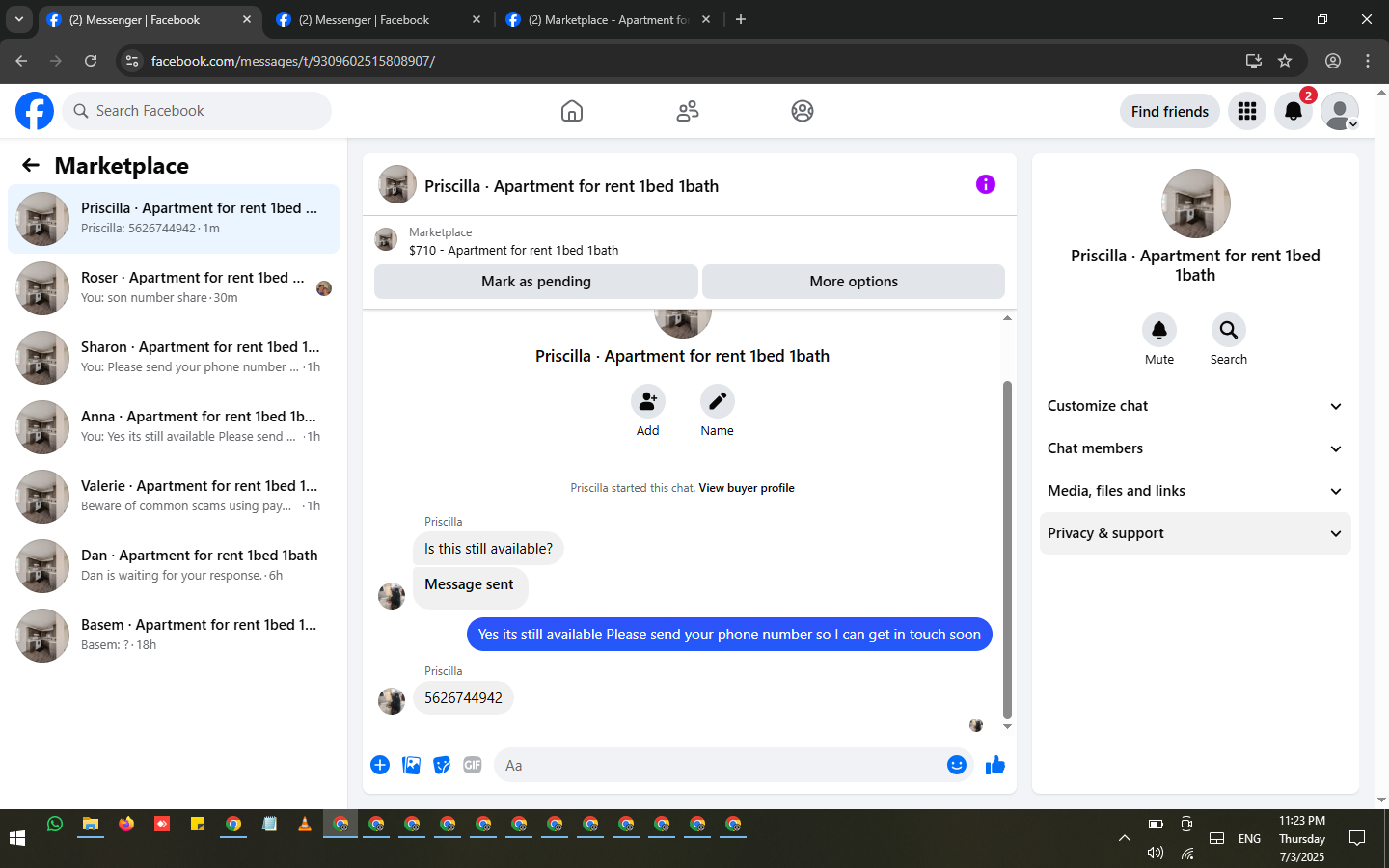Switch to second Messenger browser tab
Screen dimensions: 1389x868
click(x=378, y=19)
